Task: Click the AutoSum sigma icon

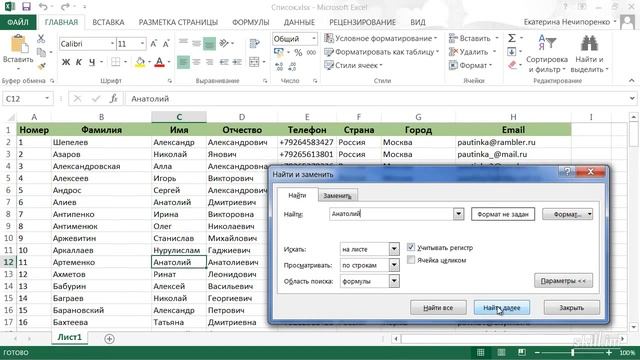Action: 511,38
